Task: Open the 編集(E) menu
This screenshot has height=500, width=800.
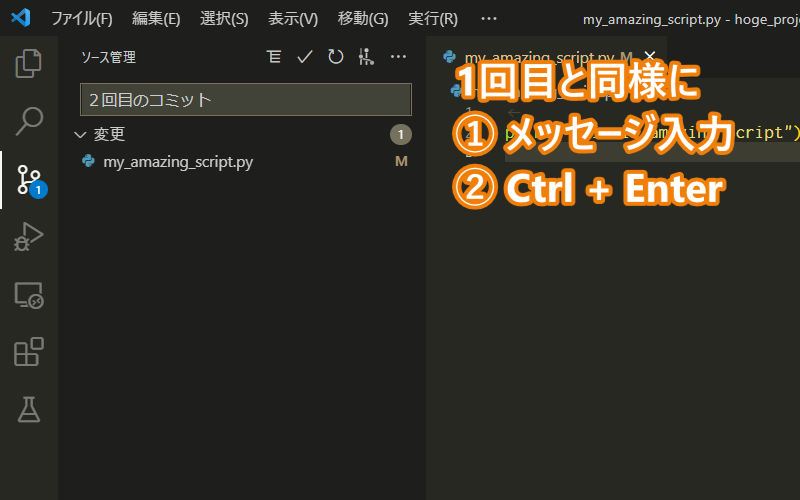Action: [156, 19]
